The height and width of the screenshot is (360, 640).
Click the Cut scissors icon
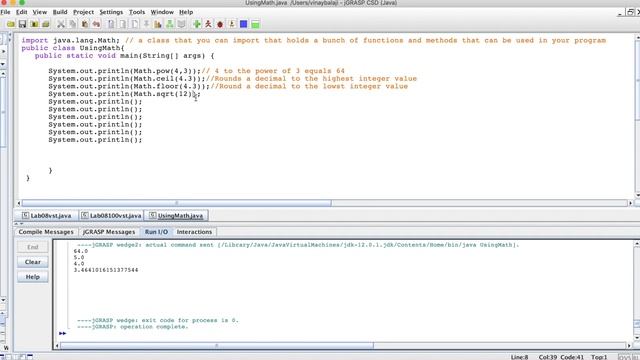point(61,24)
